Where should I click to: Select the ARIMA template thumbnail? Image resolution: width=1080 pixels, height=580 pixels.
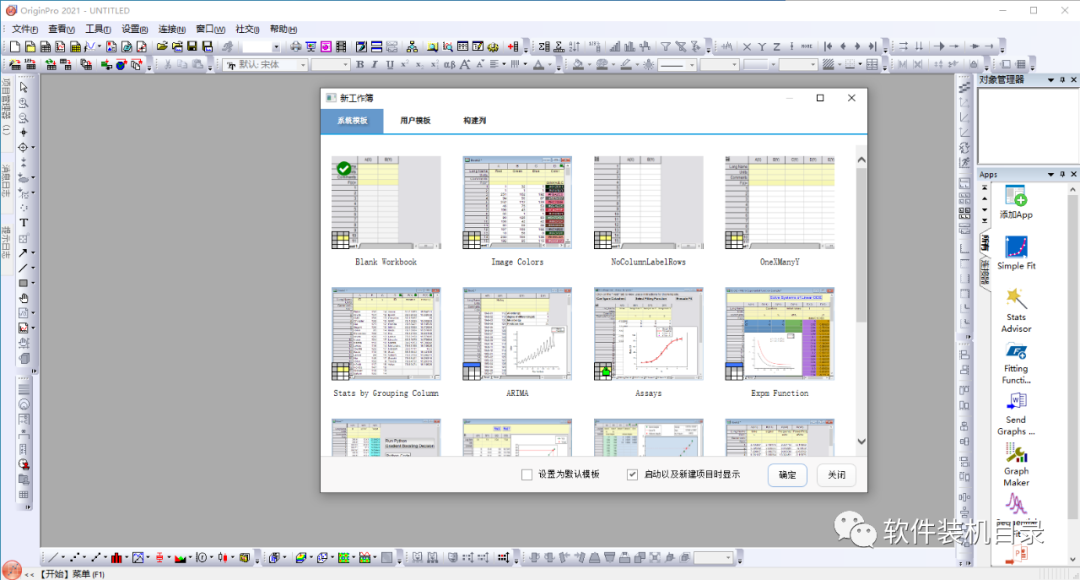(517, 334)
